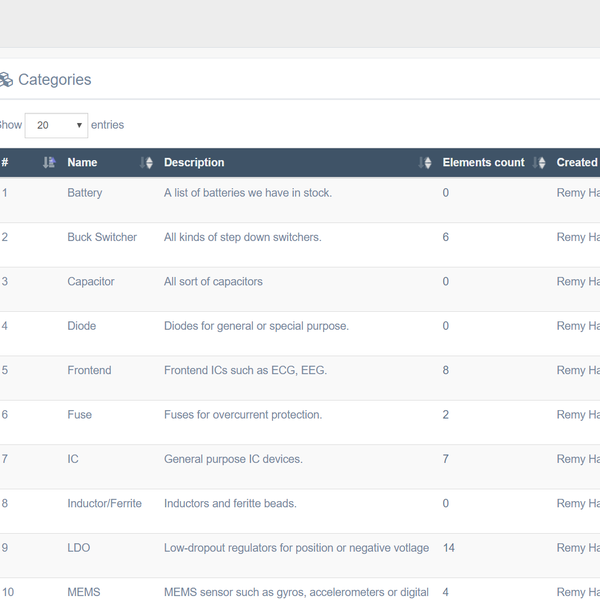Sort by Created column header
Screen dimensions: 600x600
click(x=577, y=162)
